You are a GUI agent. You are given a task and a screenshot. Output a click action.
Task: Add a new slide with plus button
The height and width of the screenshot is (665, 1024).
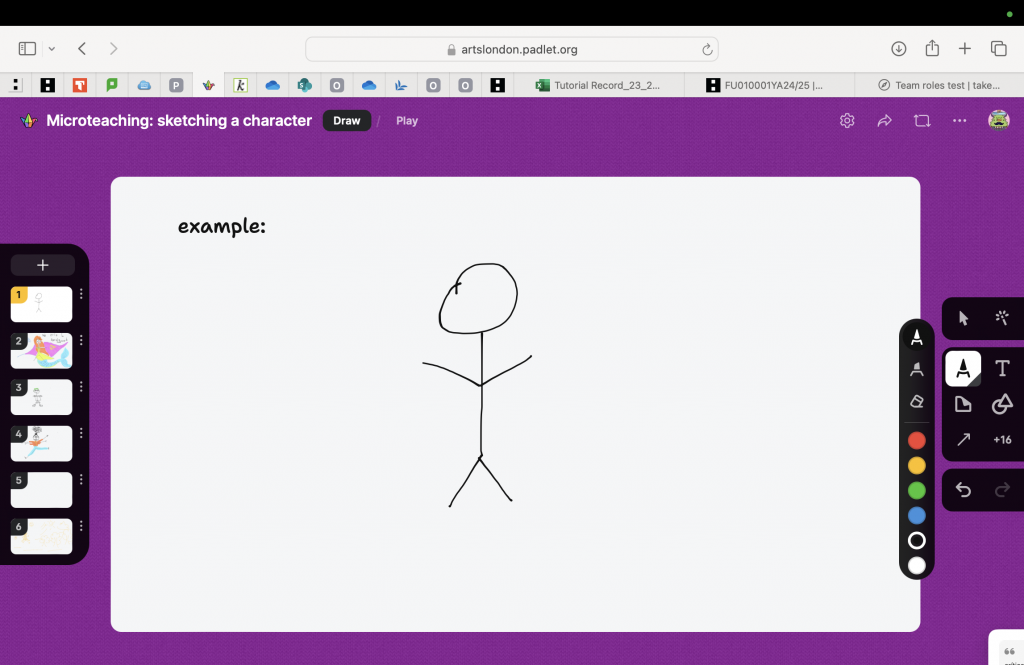tap(43, 265)
